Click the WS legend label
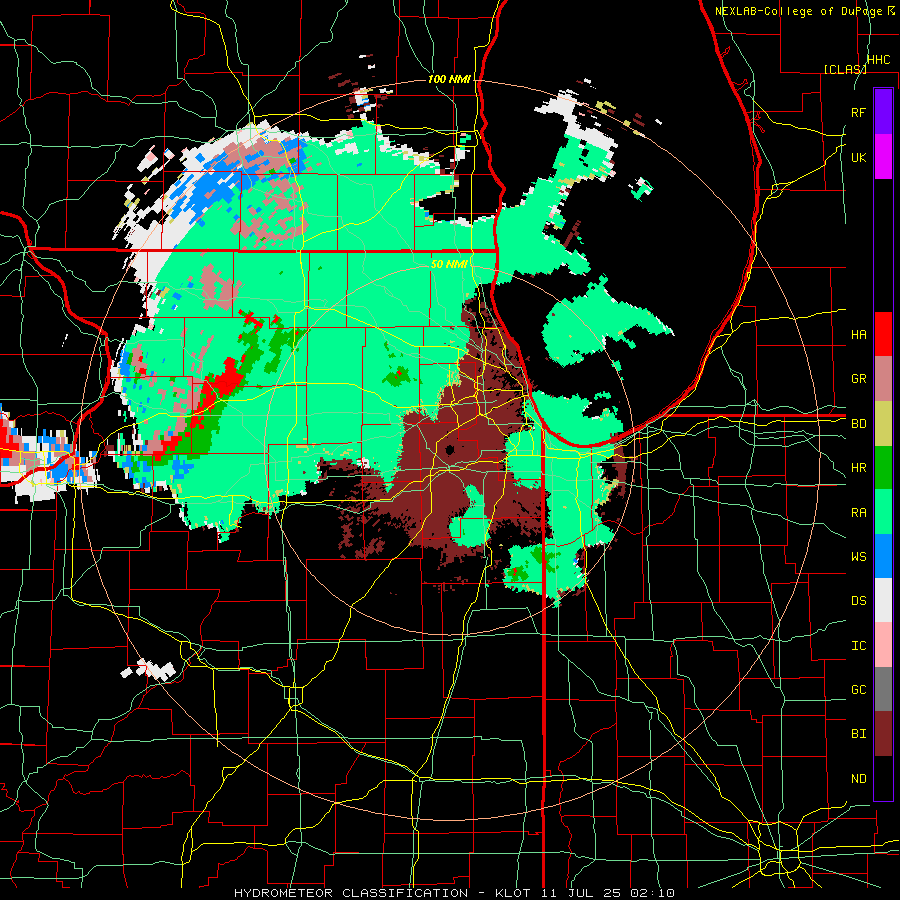The height and width of the screenshot is (900, 900). tap(858, 556)
